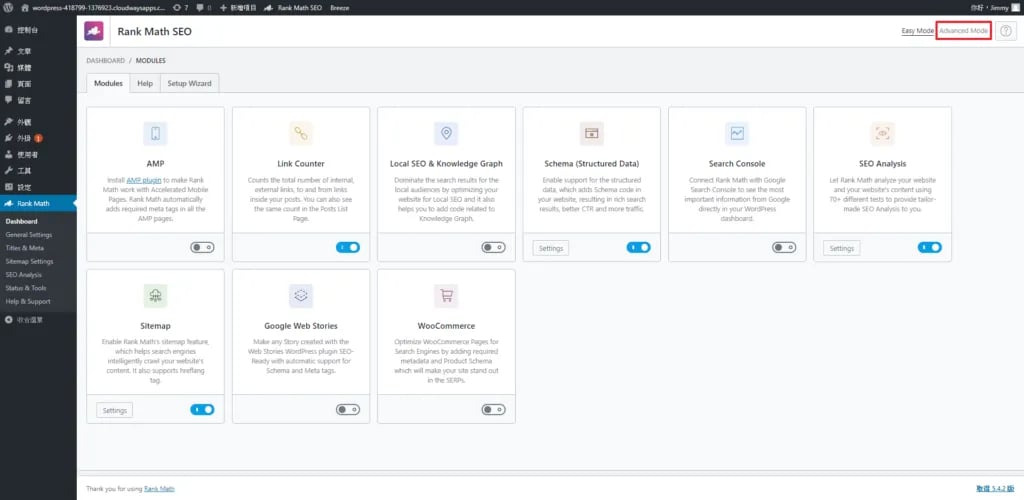Switch to Easy Mode
The image size is (1024, 500).
tap(918, 31)
